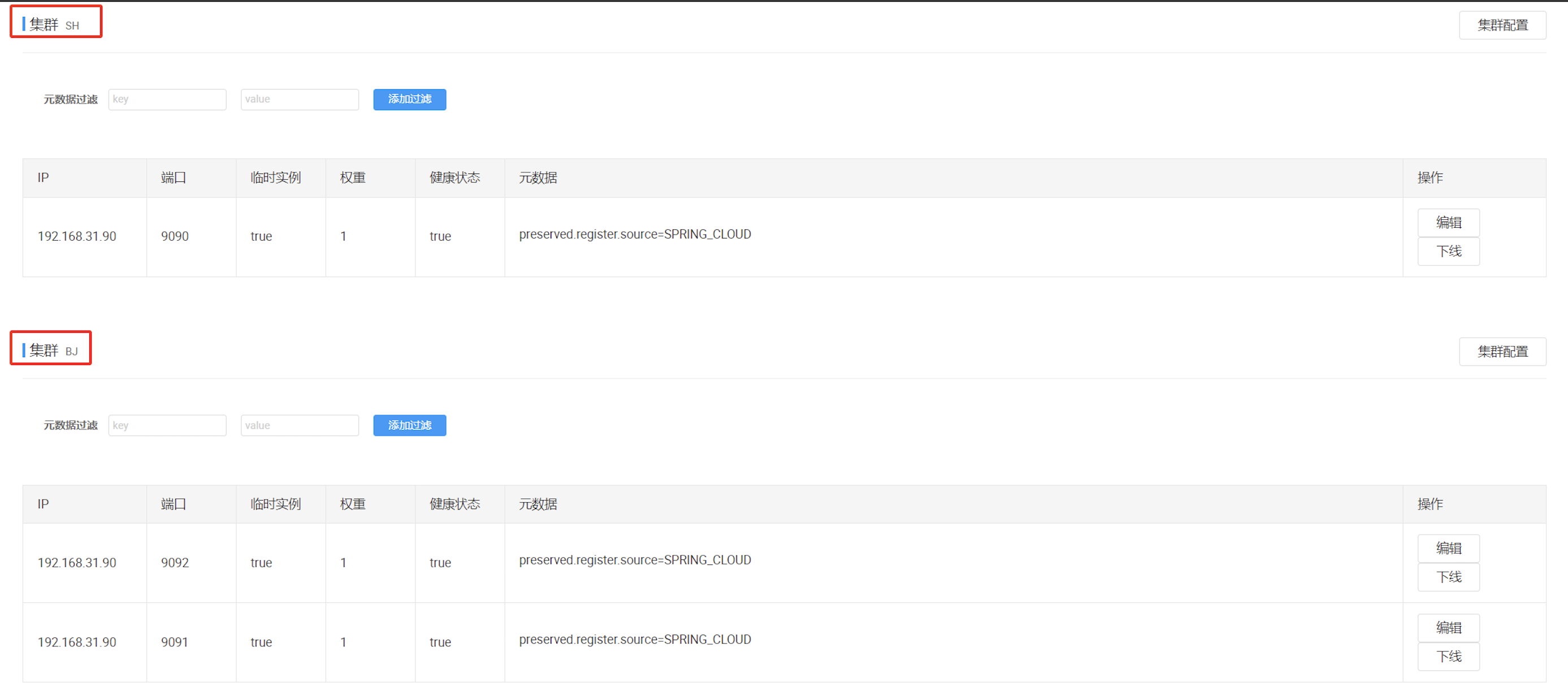This screenshot has height=695, width=1568.
Task: Click the metadata text in the 9090 row
Action: [x=635, y=234]
